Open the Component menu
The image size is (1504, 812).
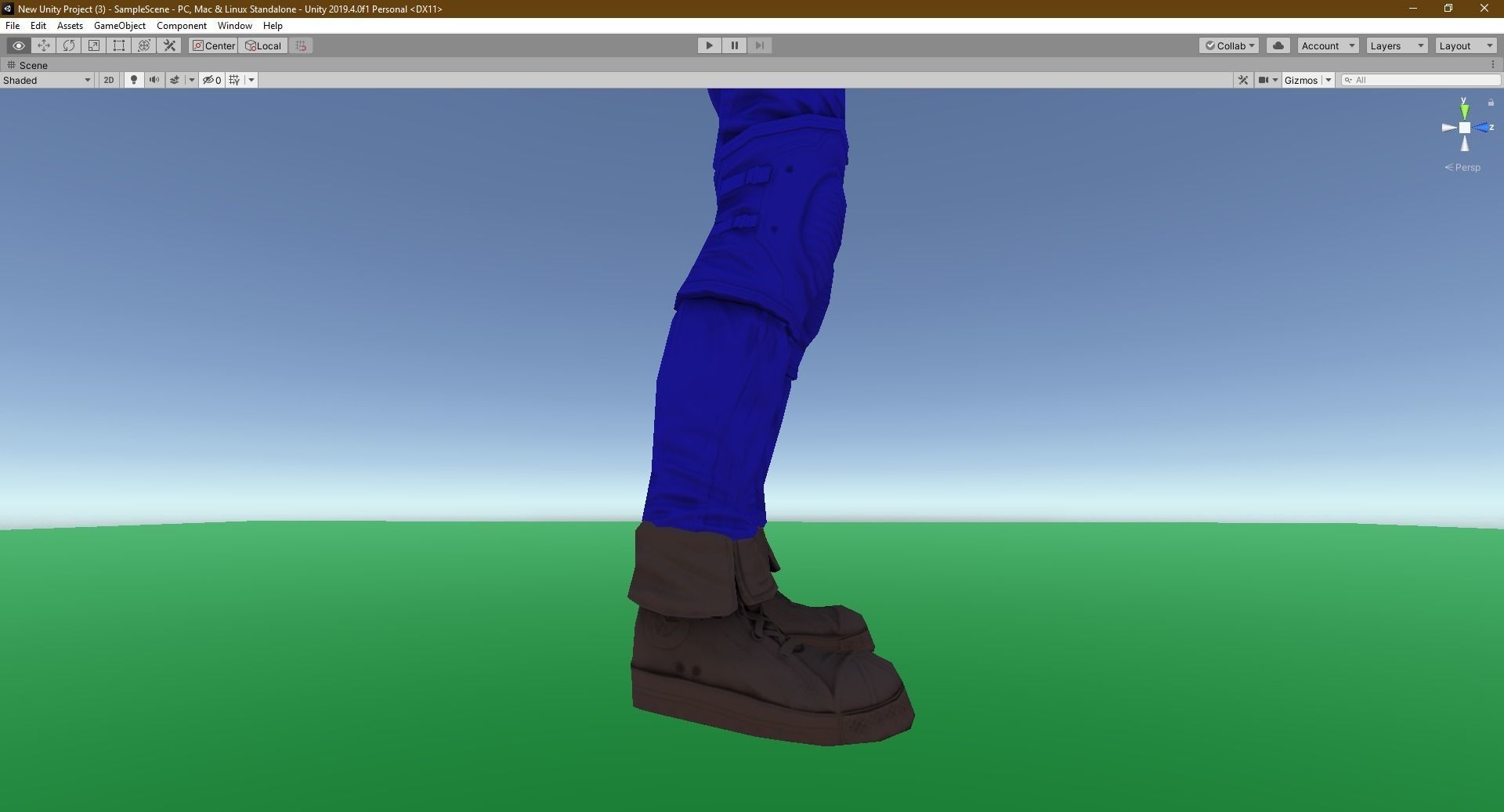(x=182, y=26)
